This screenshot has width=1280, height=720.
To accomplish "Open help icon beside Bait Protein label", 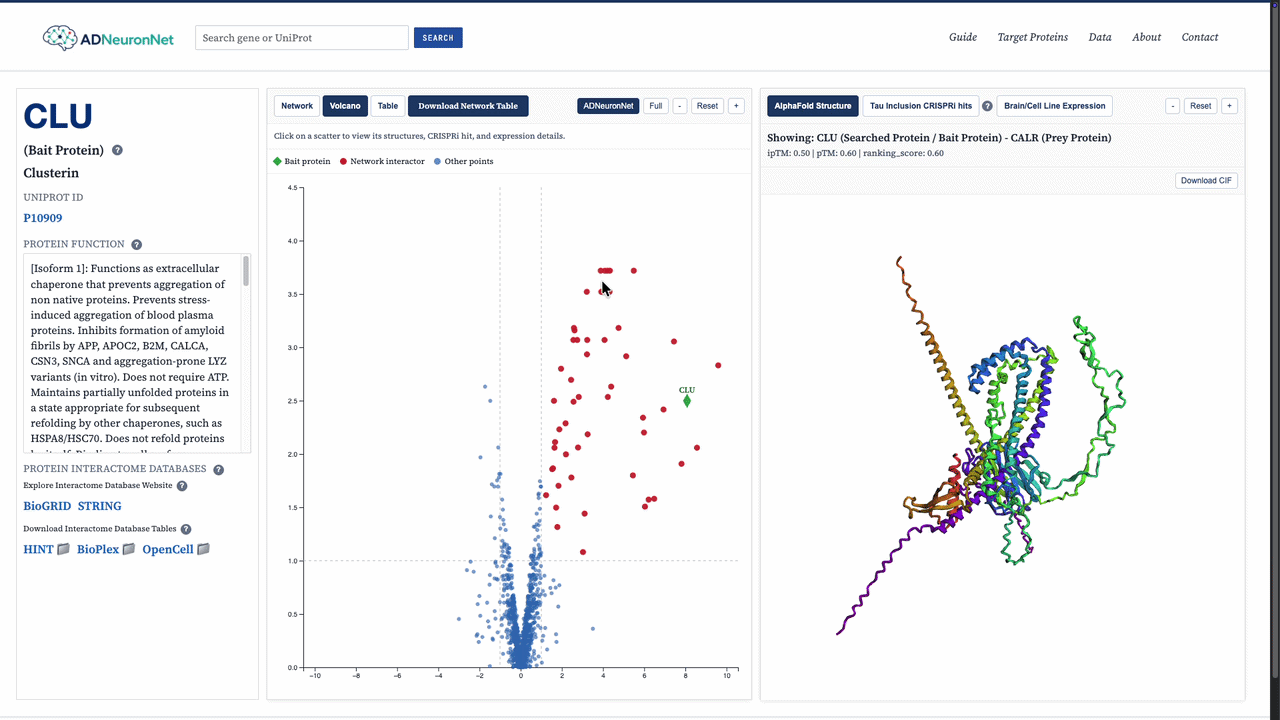I will tap(117, 150).
